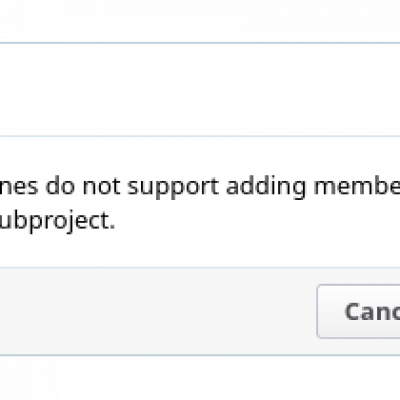Click the Cancel button
Viewport: 400px width, 400px height.
pos(359,311)
